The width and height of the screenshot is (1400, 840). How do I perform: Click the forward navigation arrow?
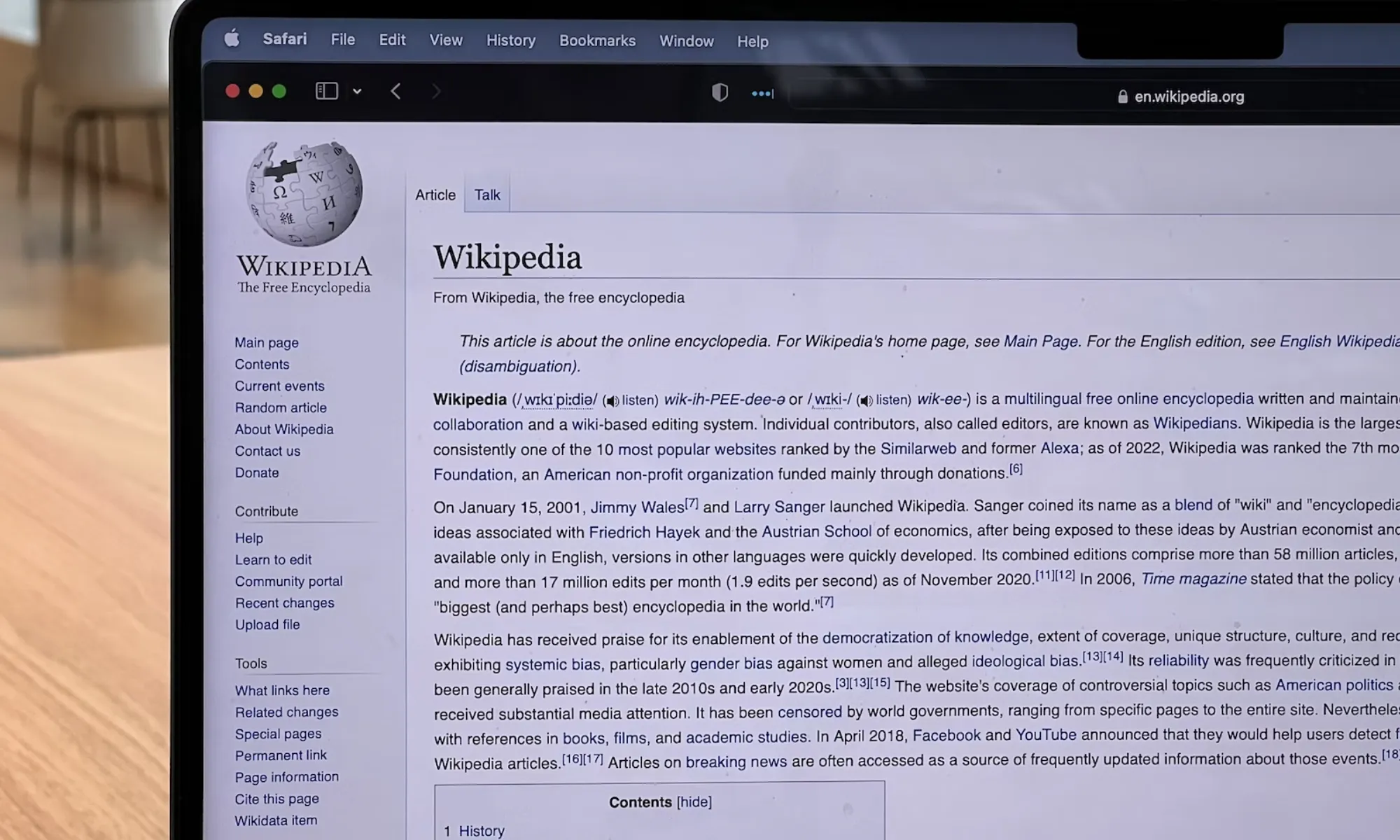click(x=436, y=92)
